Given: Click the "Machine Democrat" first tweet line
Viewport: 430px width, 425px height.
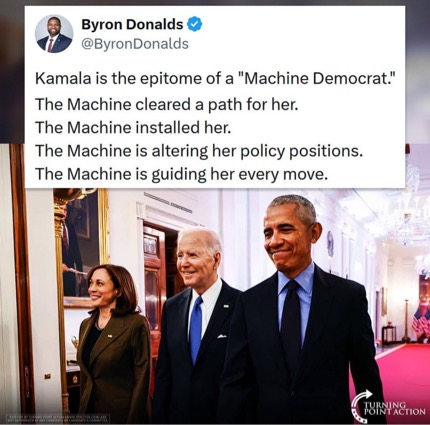Looking at the screenshot, I should 215,78.
